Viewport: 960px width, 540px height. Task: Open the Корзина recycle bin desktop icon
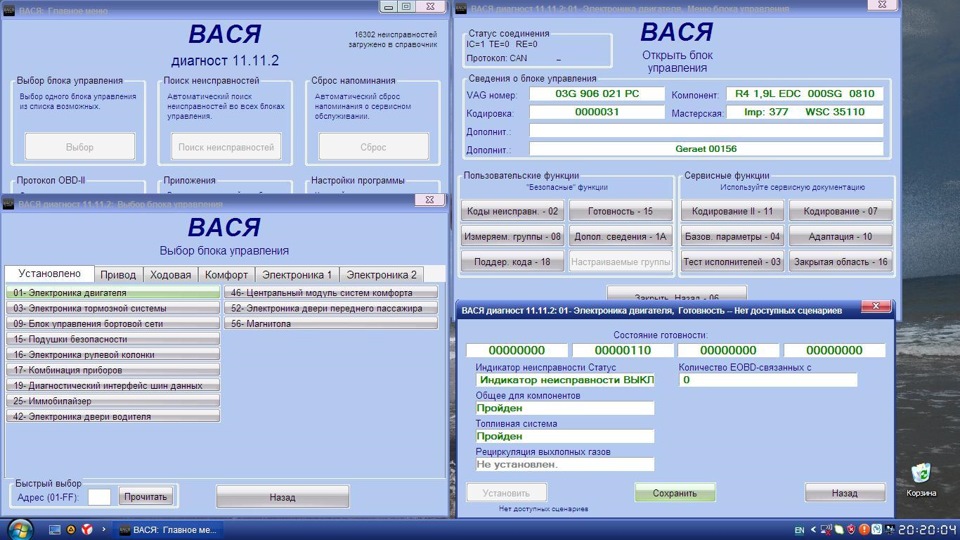[921, 479]
